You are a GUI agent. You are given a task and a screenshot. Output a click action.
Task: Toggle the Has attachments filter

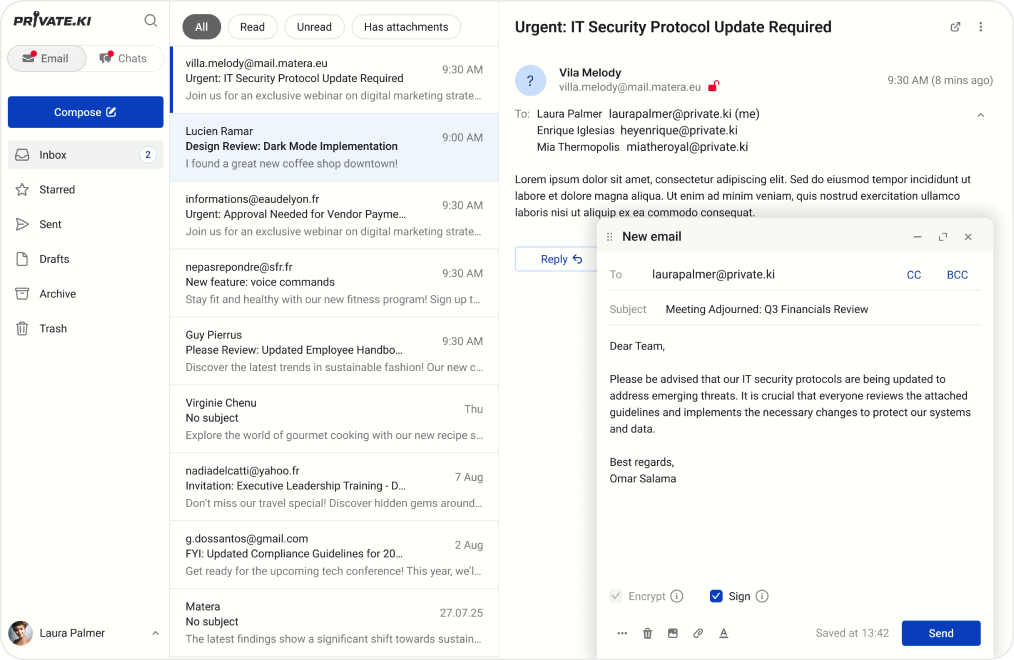point(406,26)
